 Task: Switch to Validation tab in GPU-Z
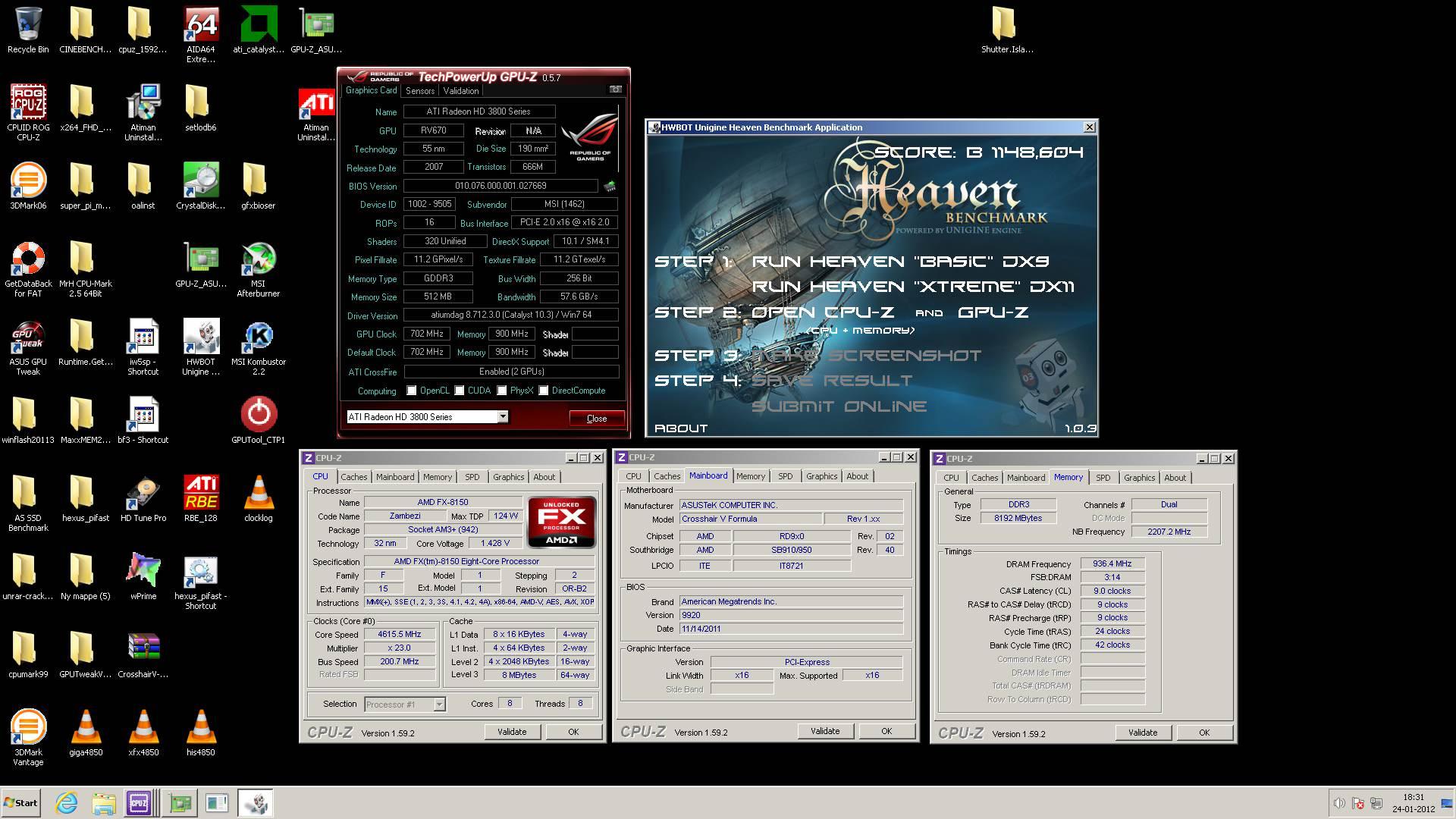pos(461,91)
